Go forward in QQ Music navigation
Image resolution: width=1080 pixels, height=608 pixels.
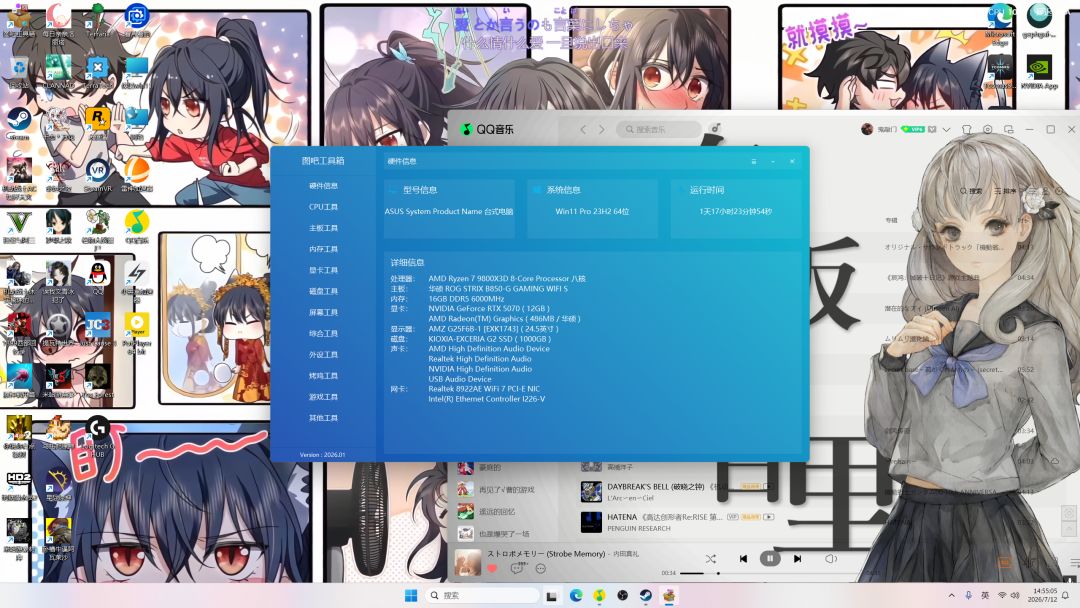[601, 129]
